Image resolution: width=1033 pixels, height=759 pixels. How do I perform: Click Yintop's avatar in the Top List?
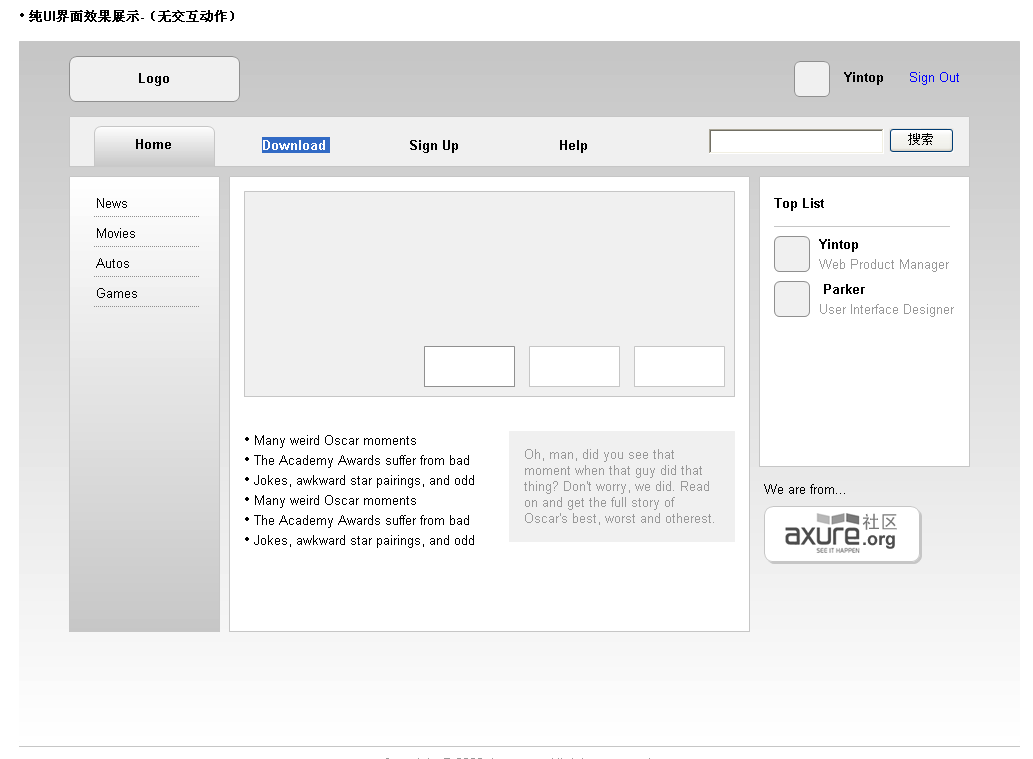click(791, 254)
